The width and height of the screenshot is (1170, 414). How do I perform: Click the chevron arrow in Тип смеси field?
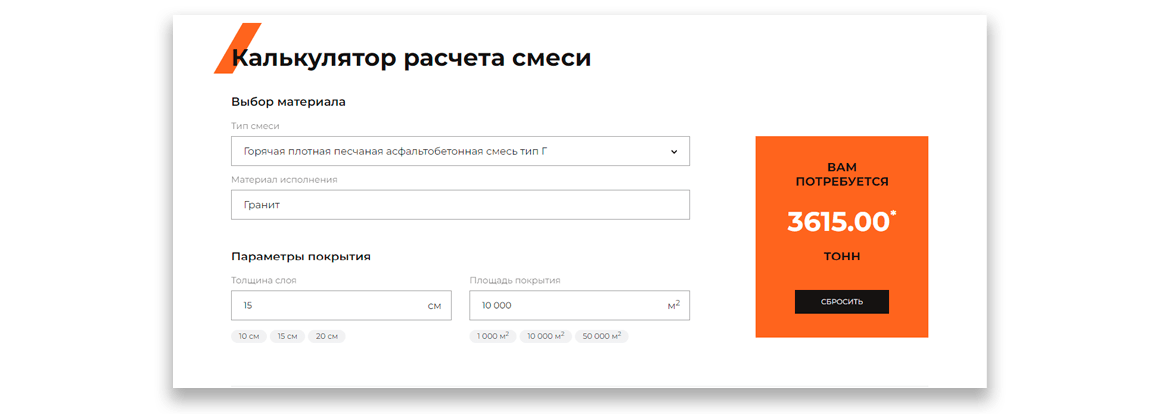pyautogui.click(x=673, y=151)
